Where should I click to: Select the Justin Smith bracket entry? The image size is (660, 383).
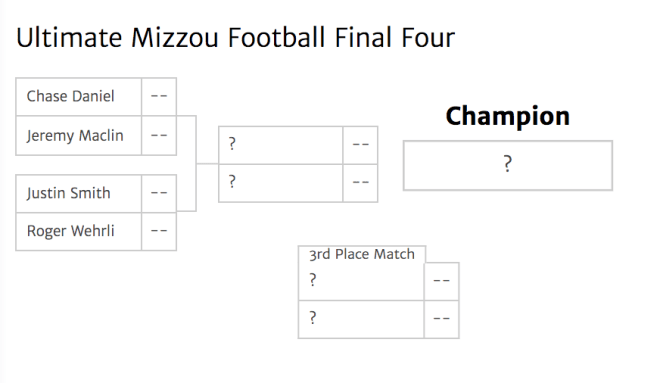coord(79,194)
